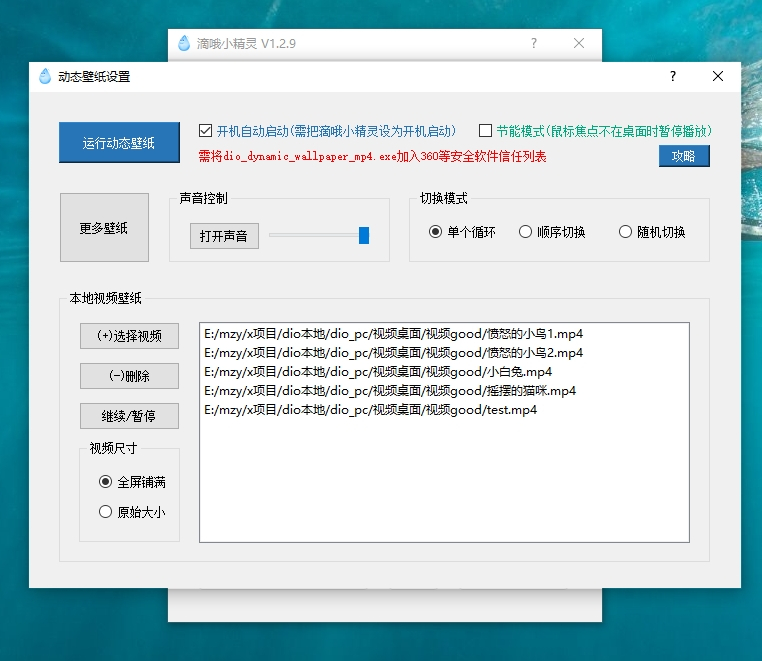Click the 打开声音 button
The width and height of the screenshot is (762, 661).
coord(224,236)
